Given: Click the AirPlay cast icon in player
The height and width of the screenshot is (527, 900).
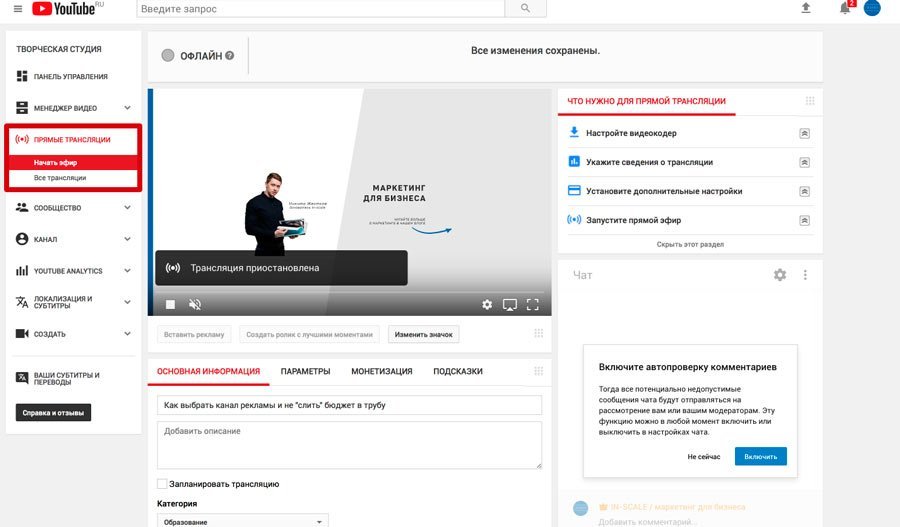Looking at the screenshot, I should coord(510,304).
